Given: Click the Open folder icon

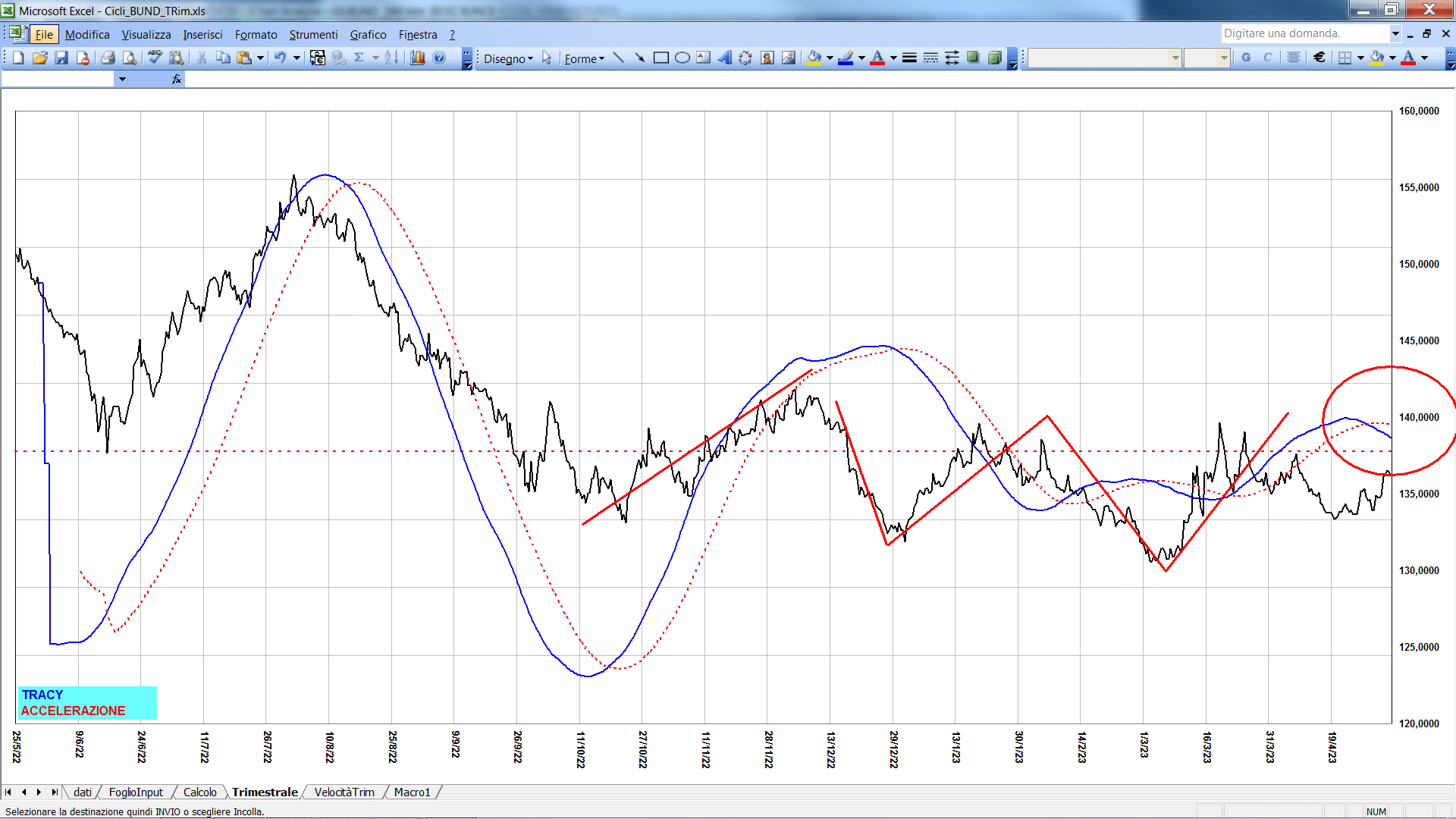Looking at the screenshot, I should [x=40, y=58].
